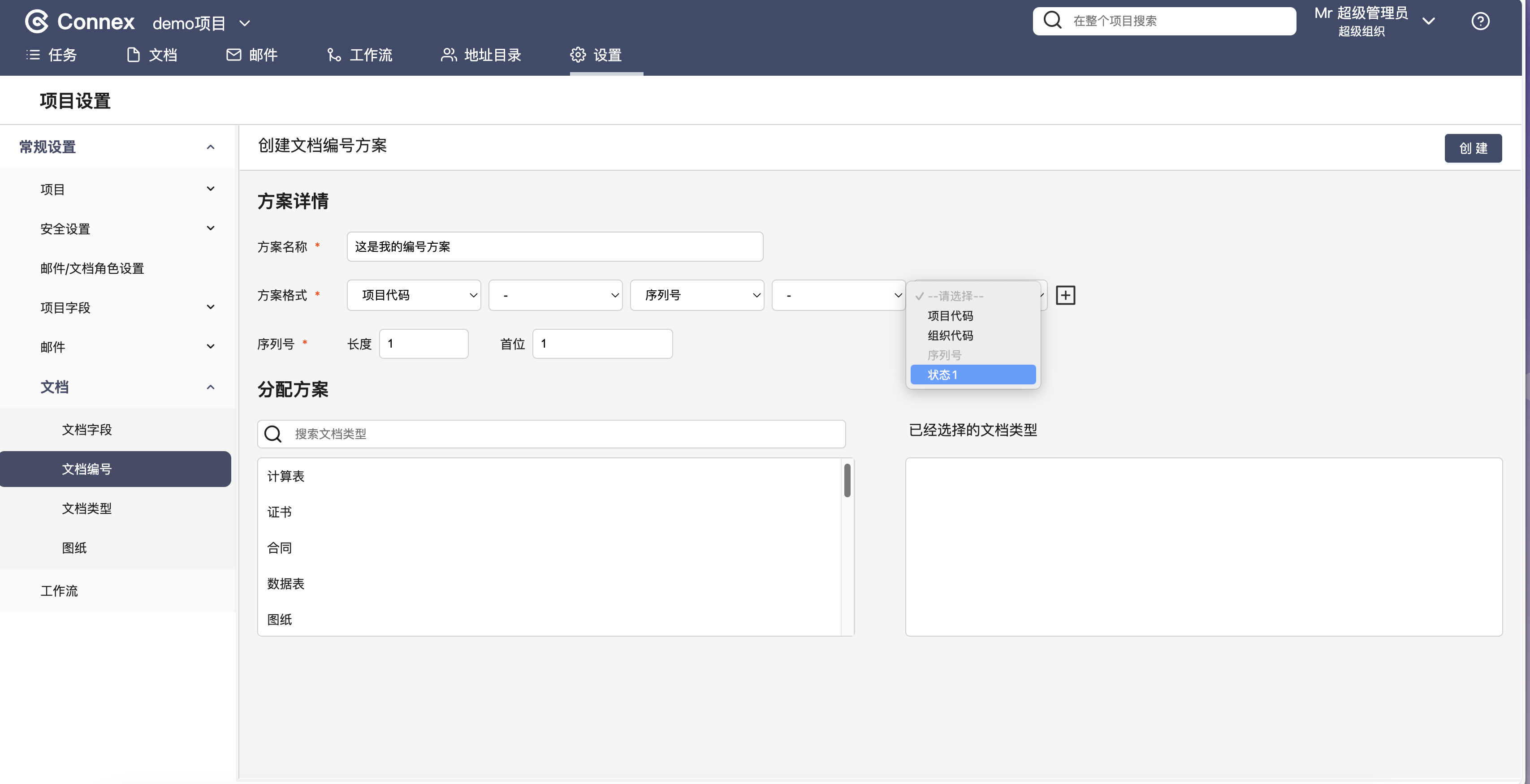Click search icon in 搜索文档类型 field
Screen dimensions: 1530x784
pos(272,434)
